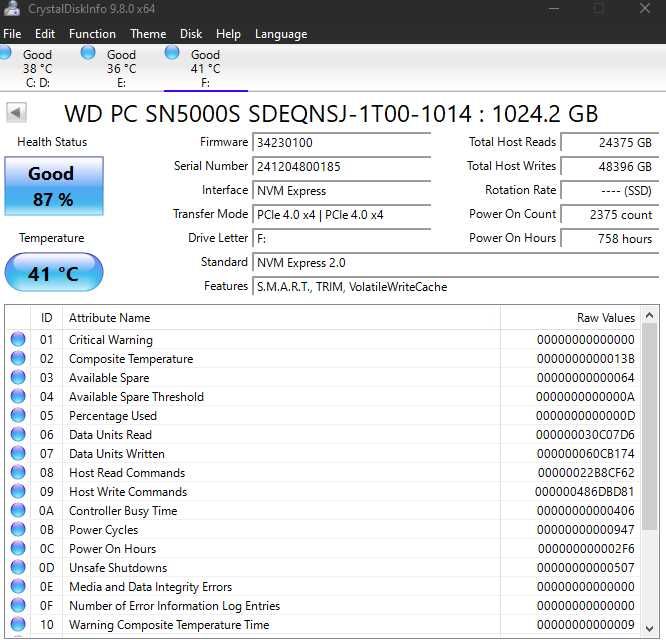Click raw value 000000060CB174
The height and width of the screenshot is (640, 666).
coord(585,454)
